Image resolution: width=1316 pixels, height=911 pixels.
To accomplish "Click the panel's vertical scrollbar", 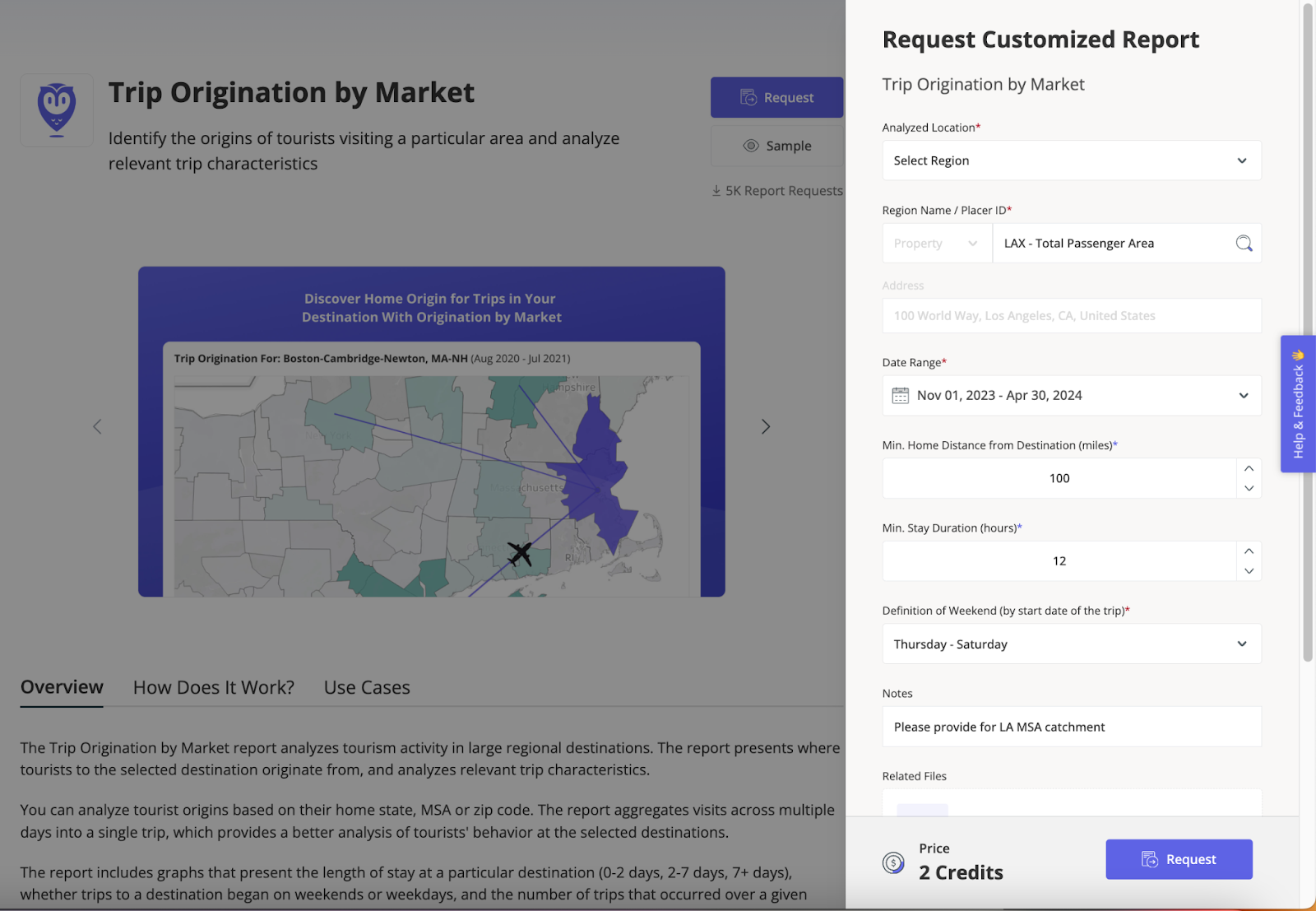I will (x=1308, y=332).
